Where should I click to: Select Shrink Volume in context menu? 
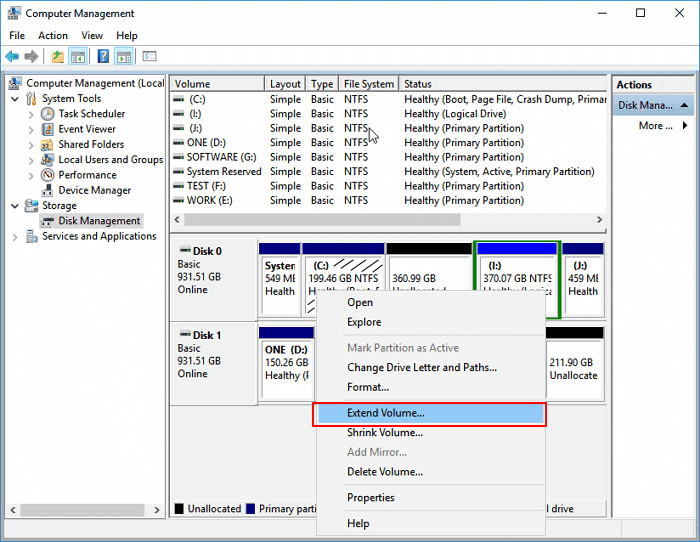385,433
